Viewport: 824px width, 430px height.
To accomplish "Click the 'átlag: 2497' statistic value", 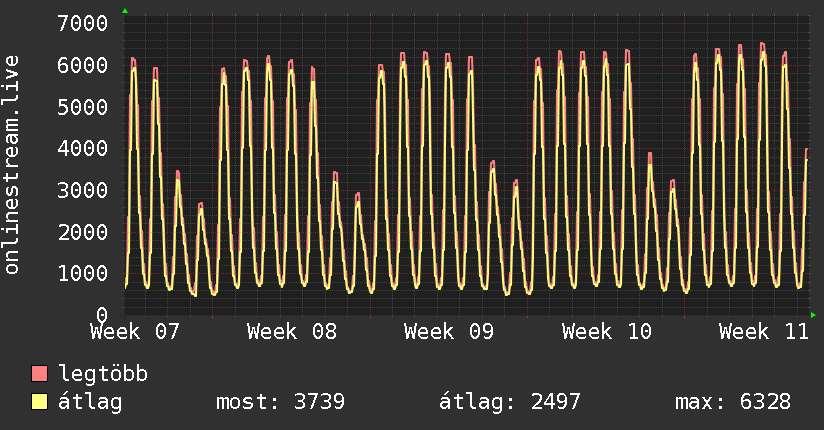I will coord(510,402).
